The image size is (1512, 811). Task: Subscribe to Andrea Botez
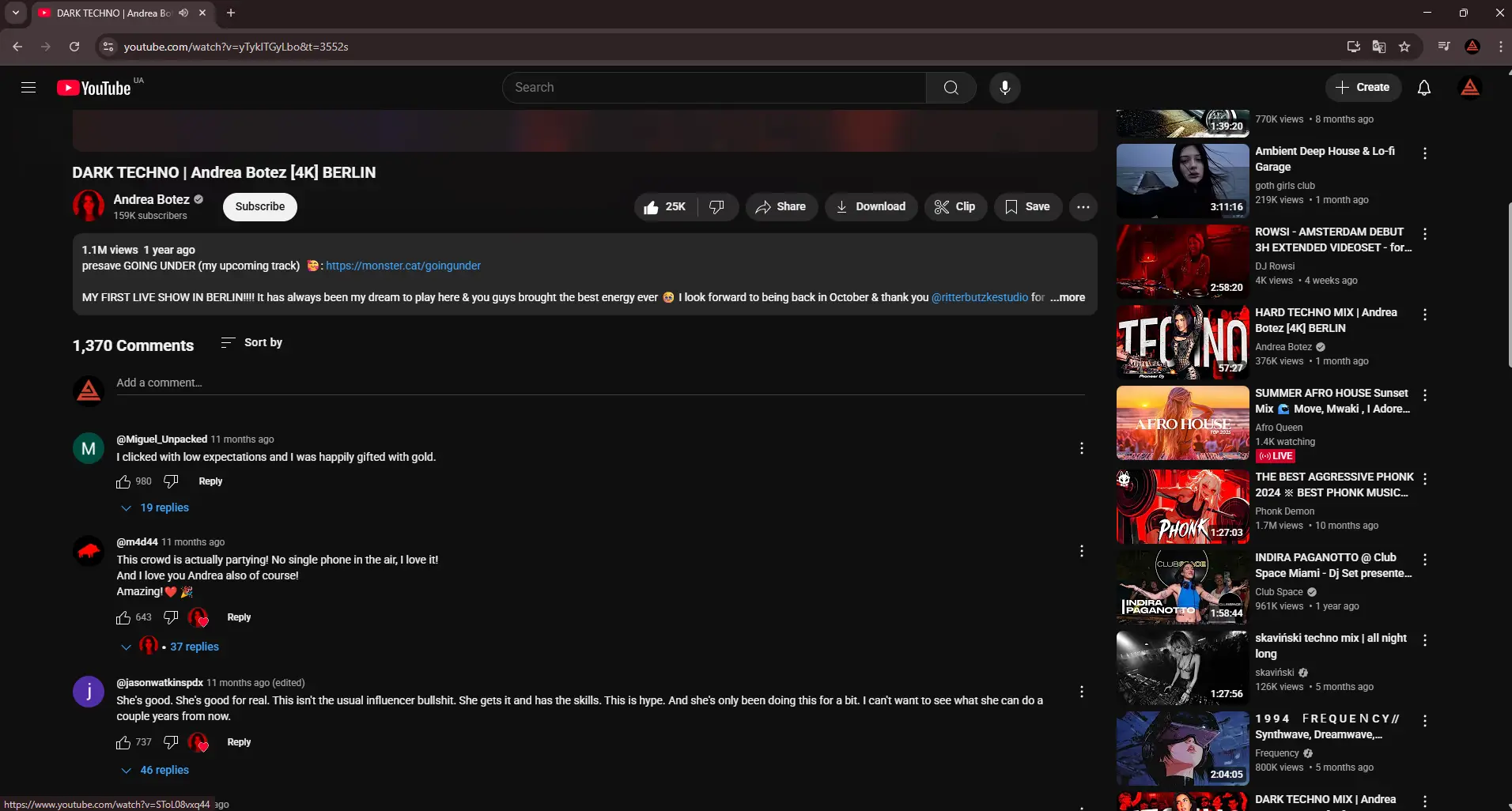[259, 206]
